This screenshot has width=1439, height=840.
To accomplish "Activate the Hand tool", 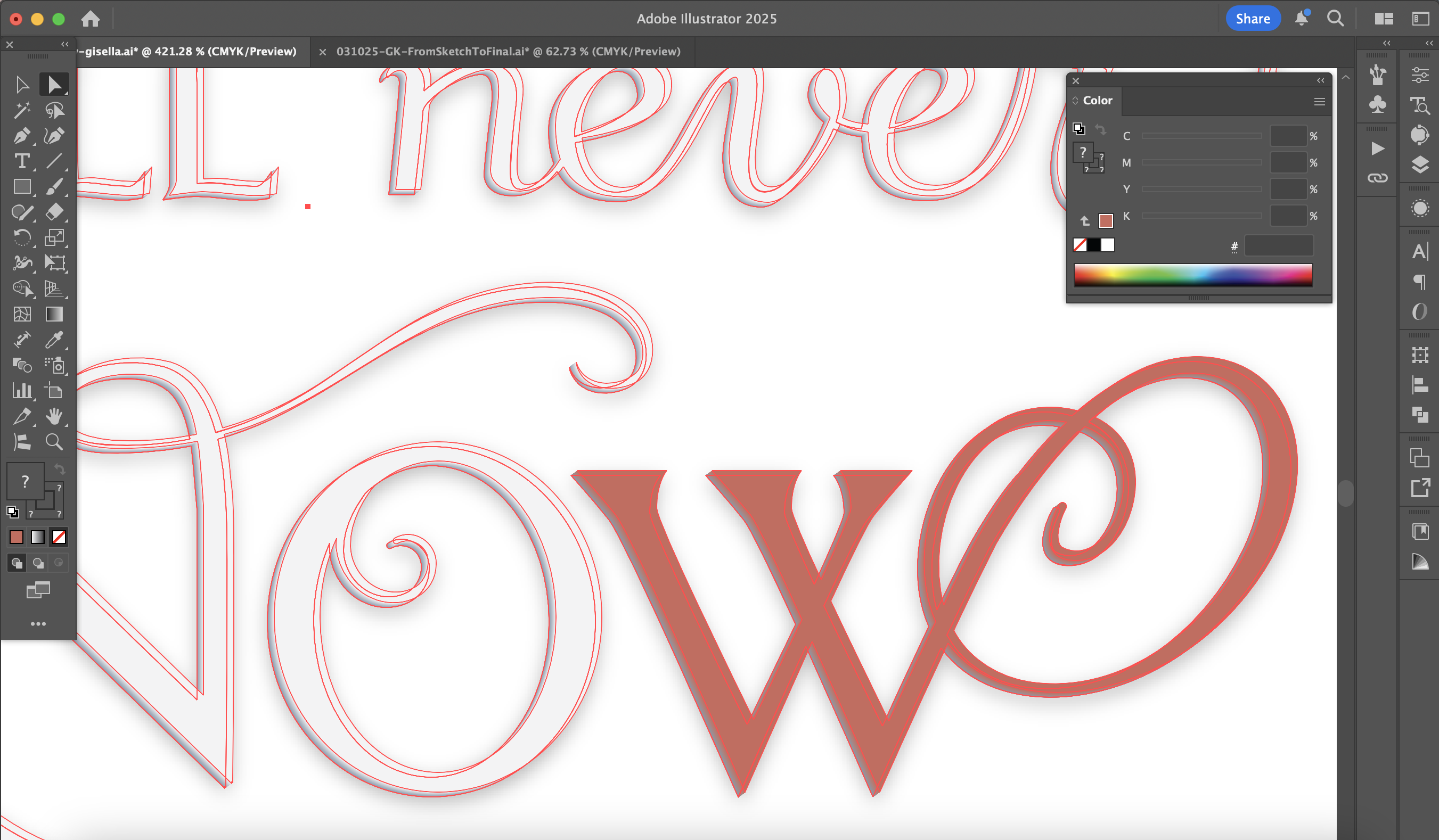I will click(54, 417).
